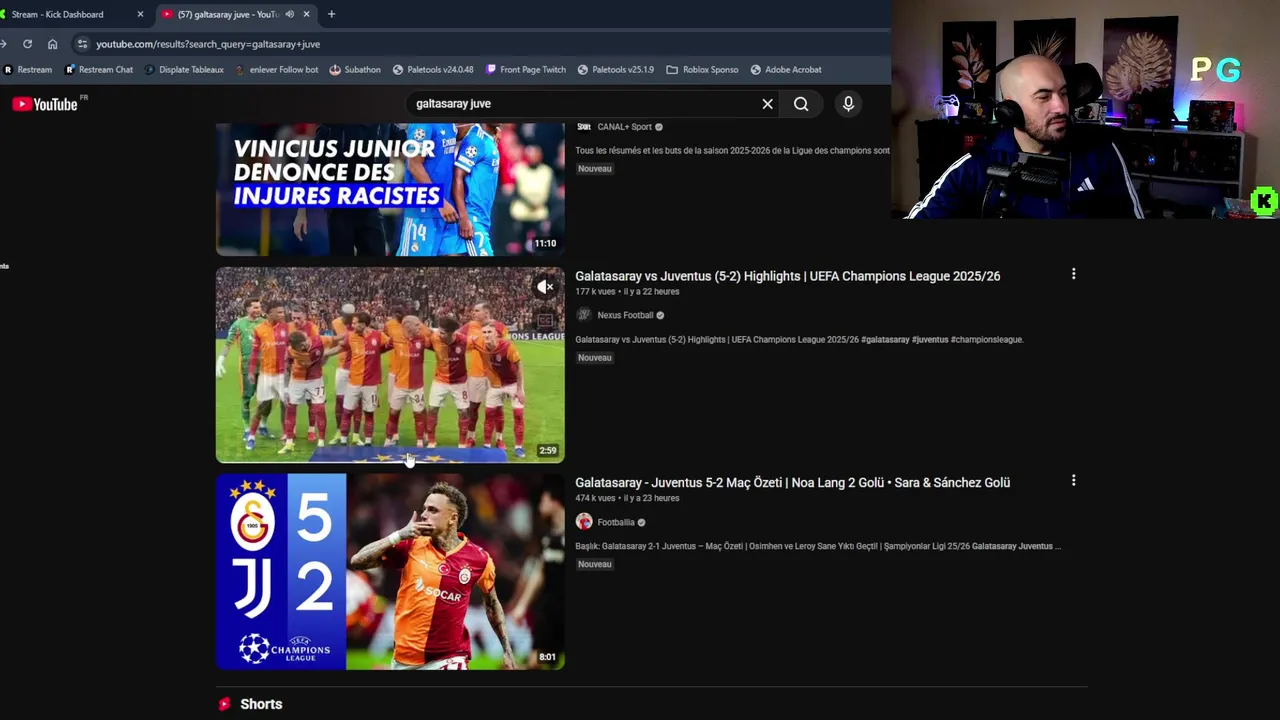Open a new browser tab with plus

pyautogui.click(x=331, y=14)
